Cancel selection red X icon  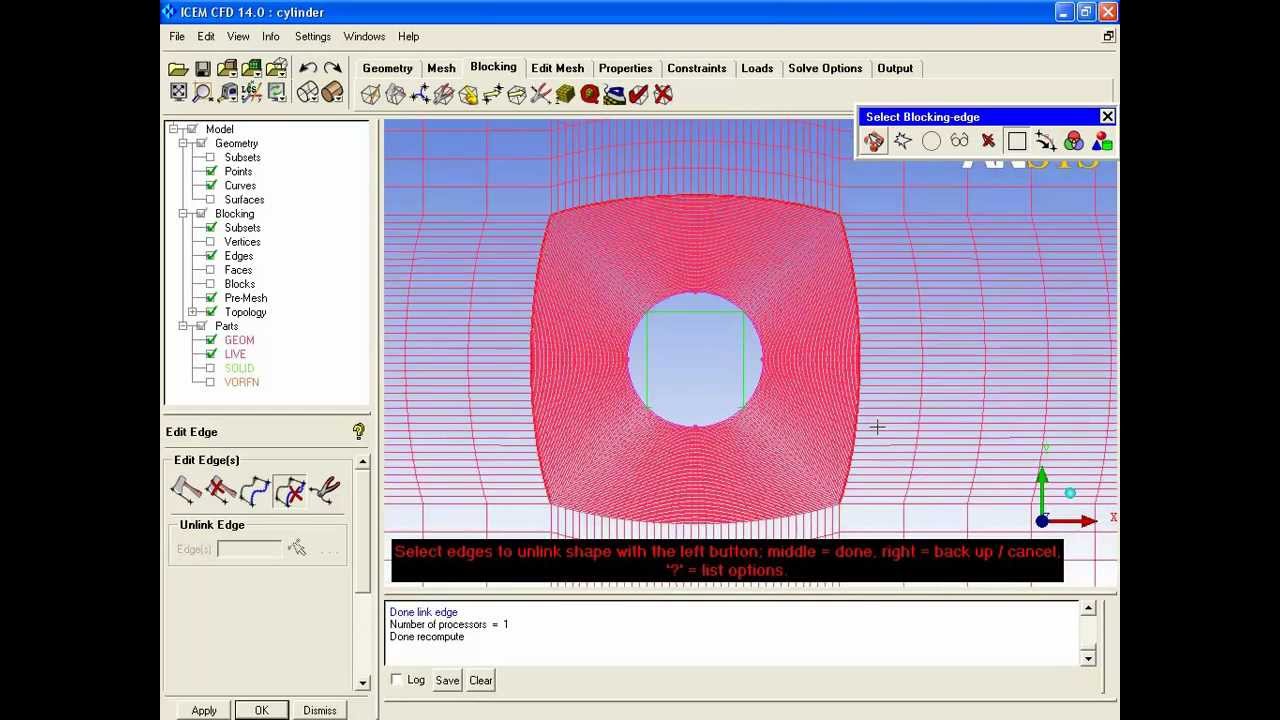click(x=988, y=142)
